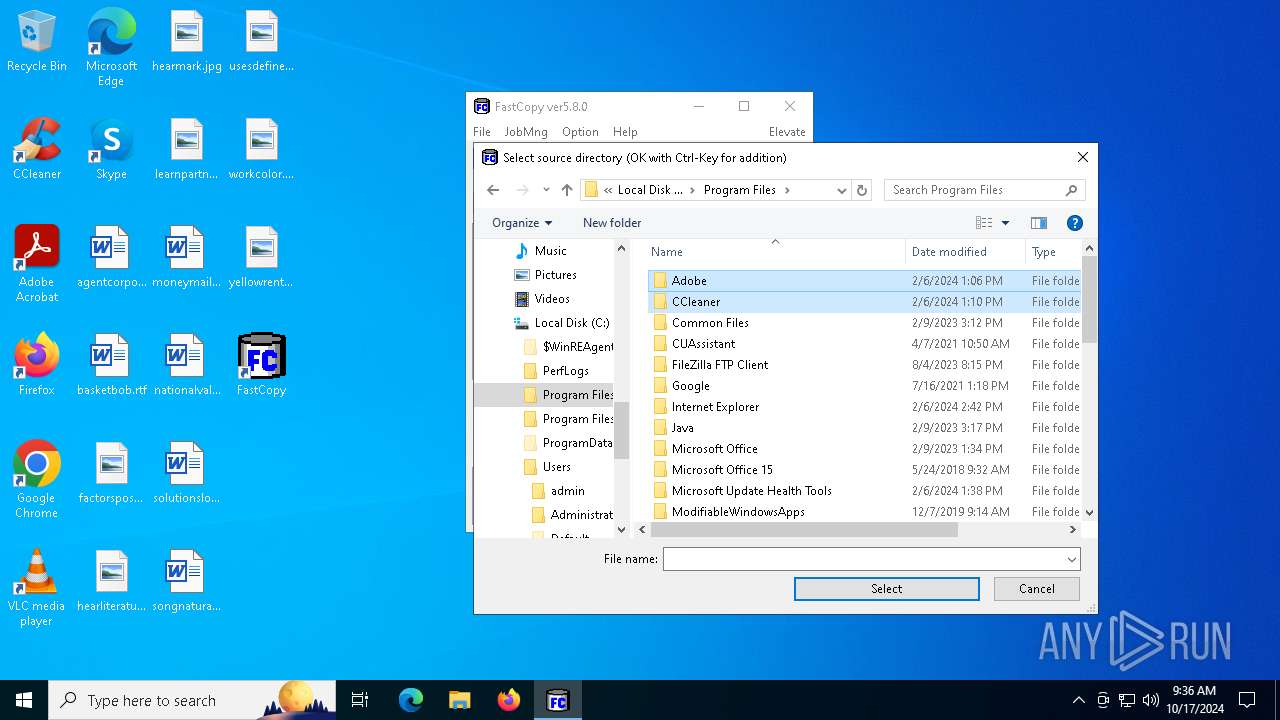Open Adobe Acrobat desktop shortcut

[37, 264]
